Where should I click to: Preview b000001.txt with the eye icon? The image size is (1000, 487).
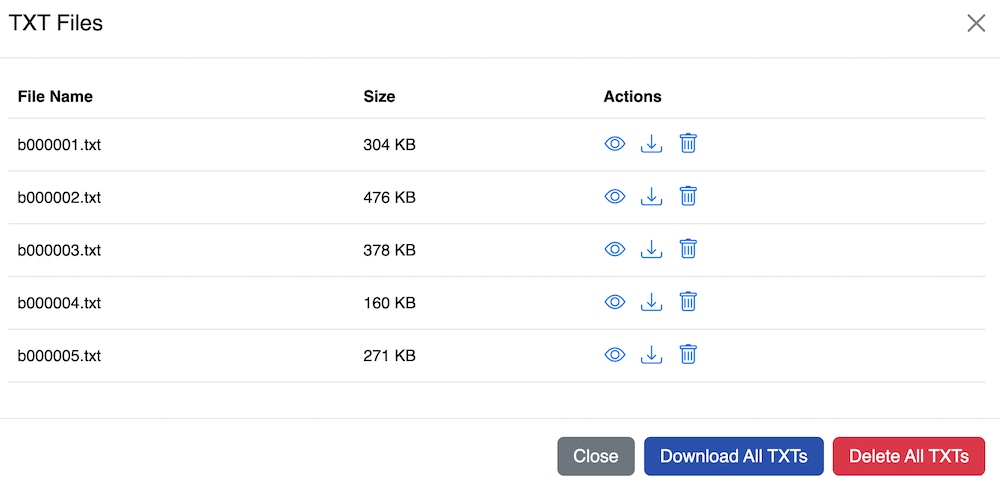pos(615,144)
